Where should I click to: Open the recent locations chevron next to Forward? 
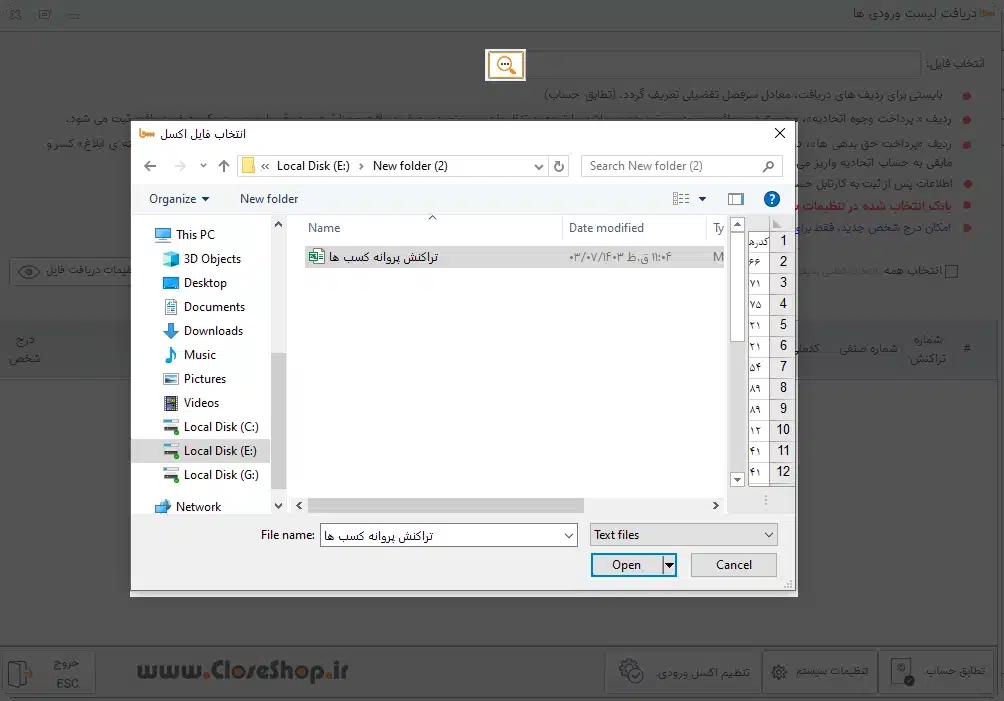tap(203, 166)
